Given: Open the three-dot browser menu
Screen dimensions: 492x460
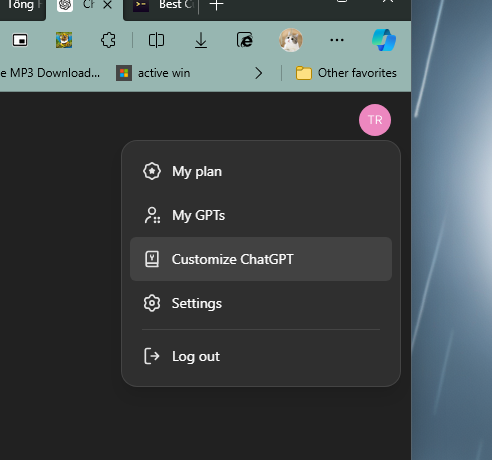Looking at the screenshot, I should pyautogui.click(x=337, y=40).
